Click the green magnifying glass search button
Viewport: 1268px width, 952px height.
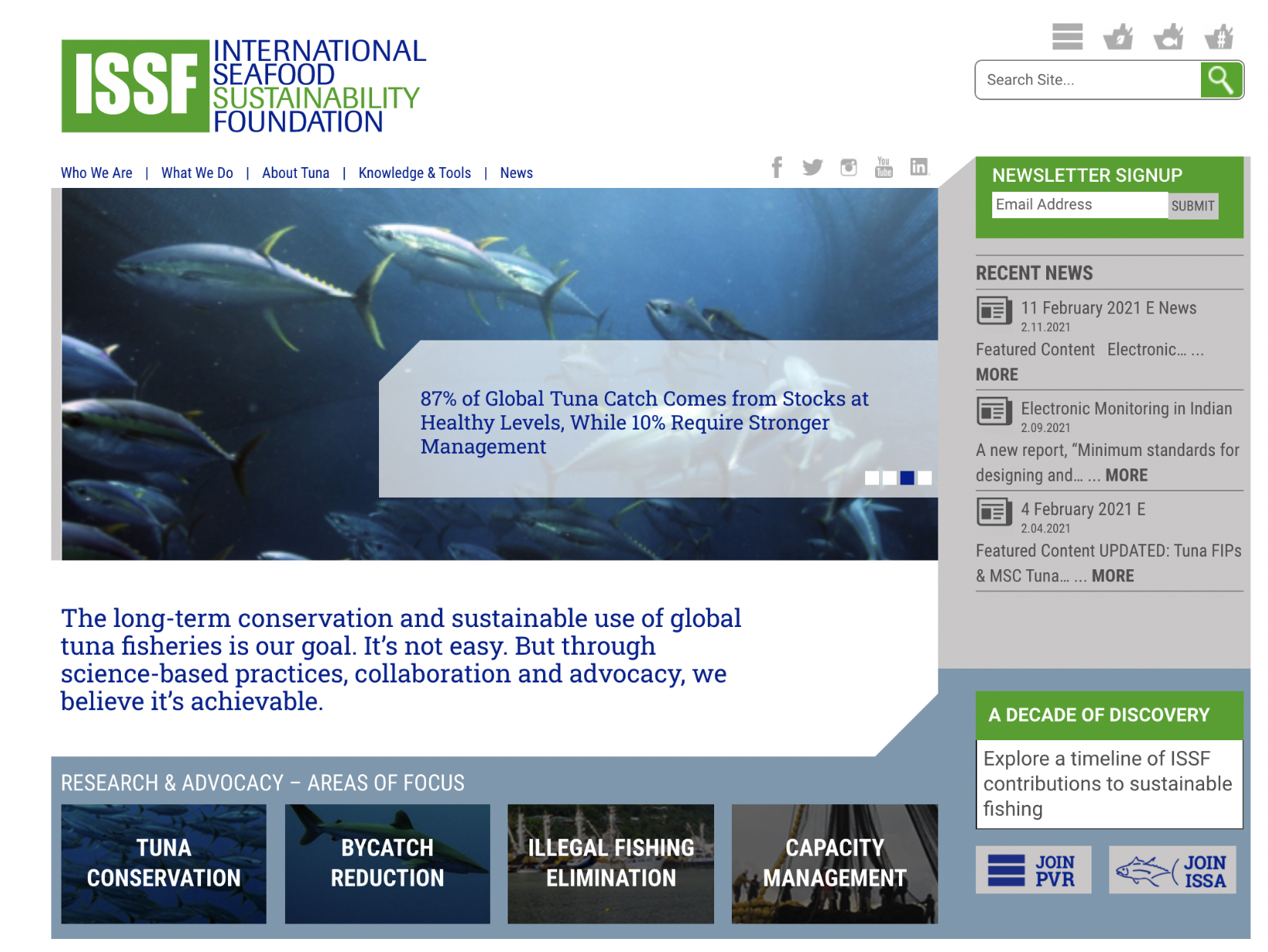(1221, 79)
